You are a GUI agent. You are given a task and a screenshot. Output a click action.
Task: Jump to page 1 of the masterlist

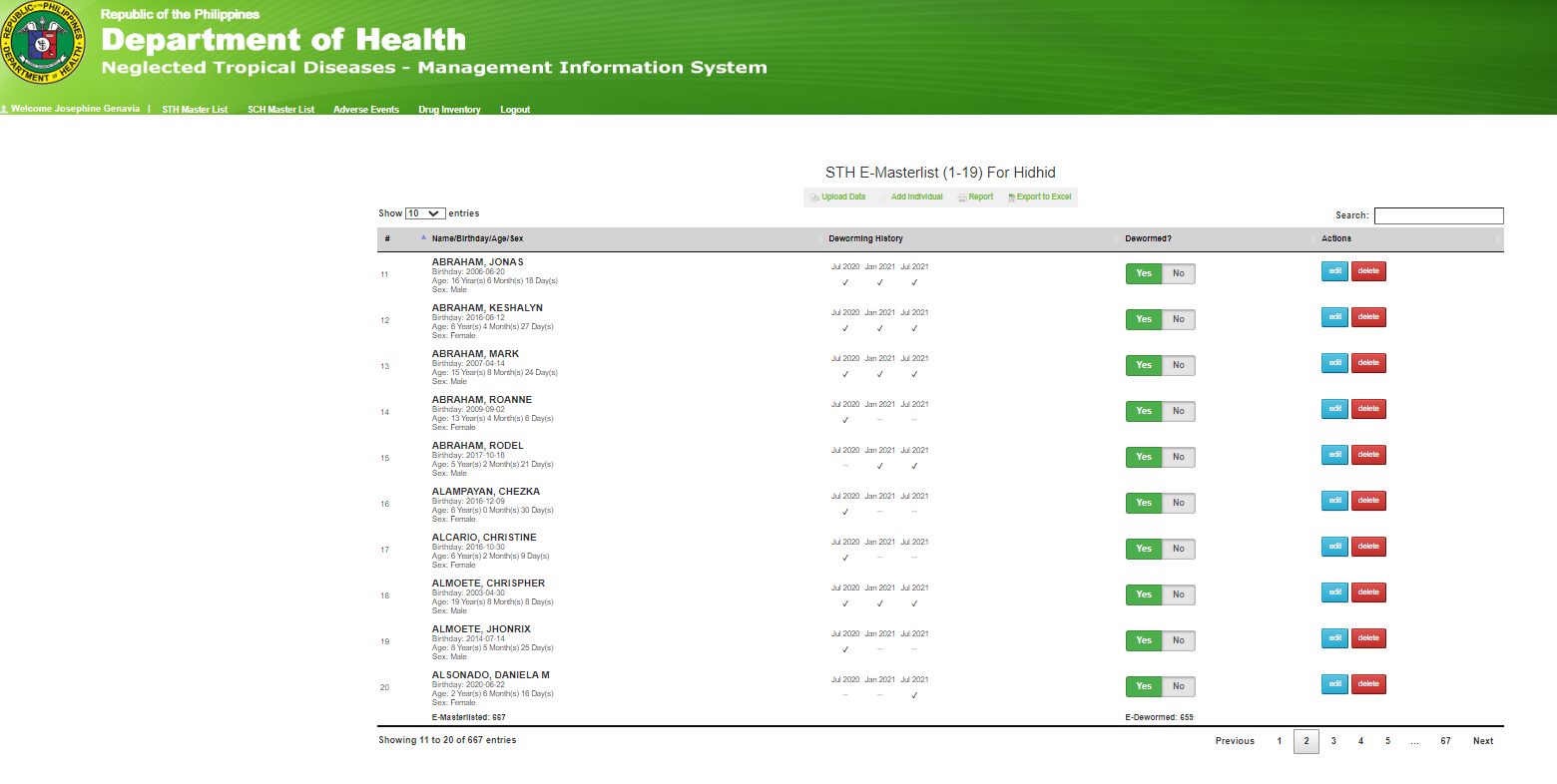1280,741
